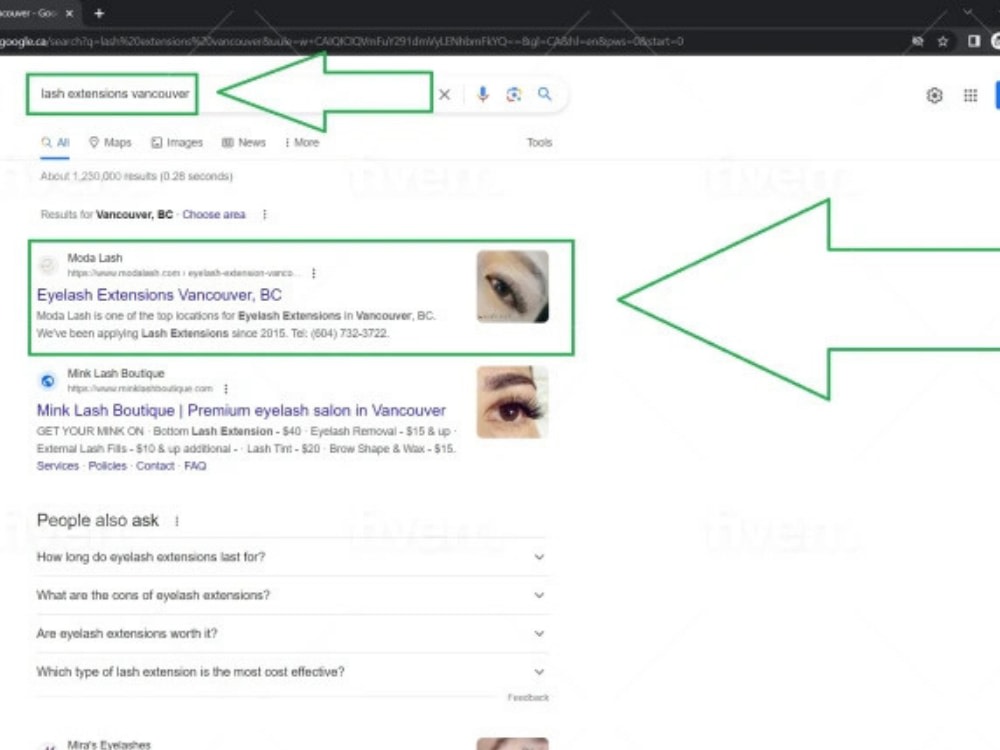This screenshot has height=750, width=1000.
Task: Bookmark this page with the star icon
Action: click(943, 41)
